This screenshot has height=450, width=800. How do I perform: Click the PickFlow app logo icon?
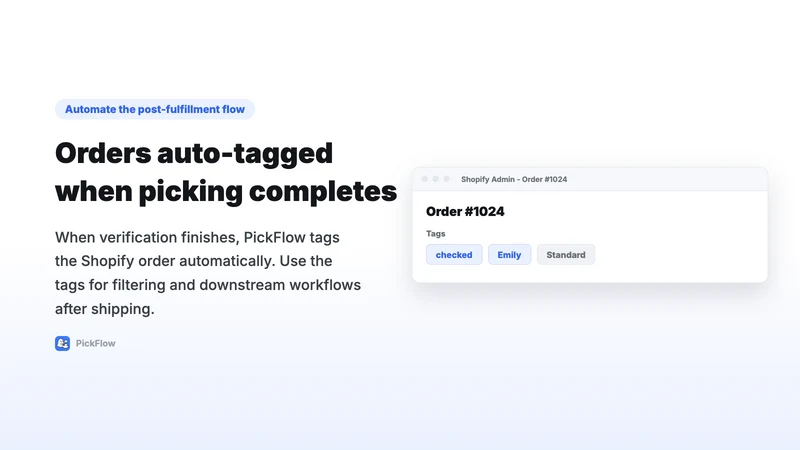pos(62,343)
